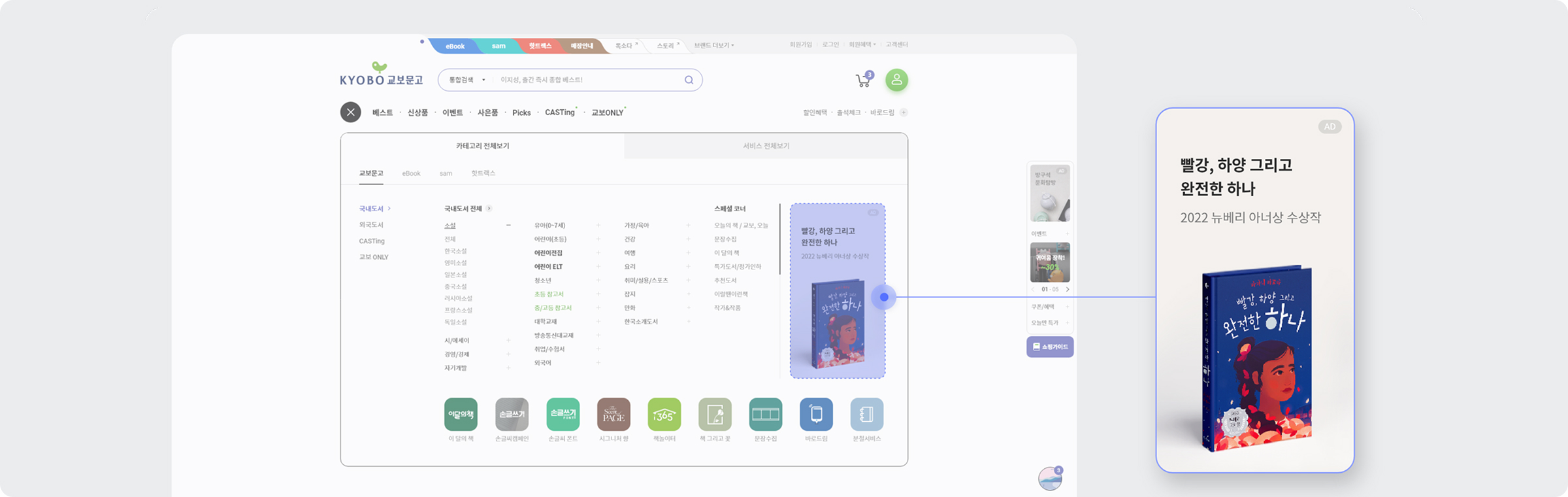Open the 시그니처 향 PAGE icon
The height and width of the screenshot is (497, 1568).
point(613,414)
